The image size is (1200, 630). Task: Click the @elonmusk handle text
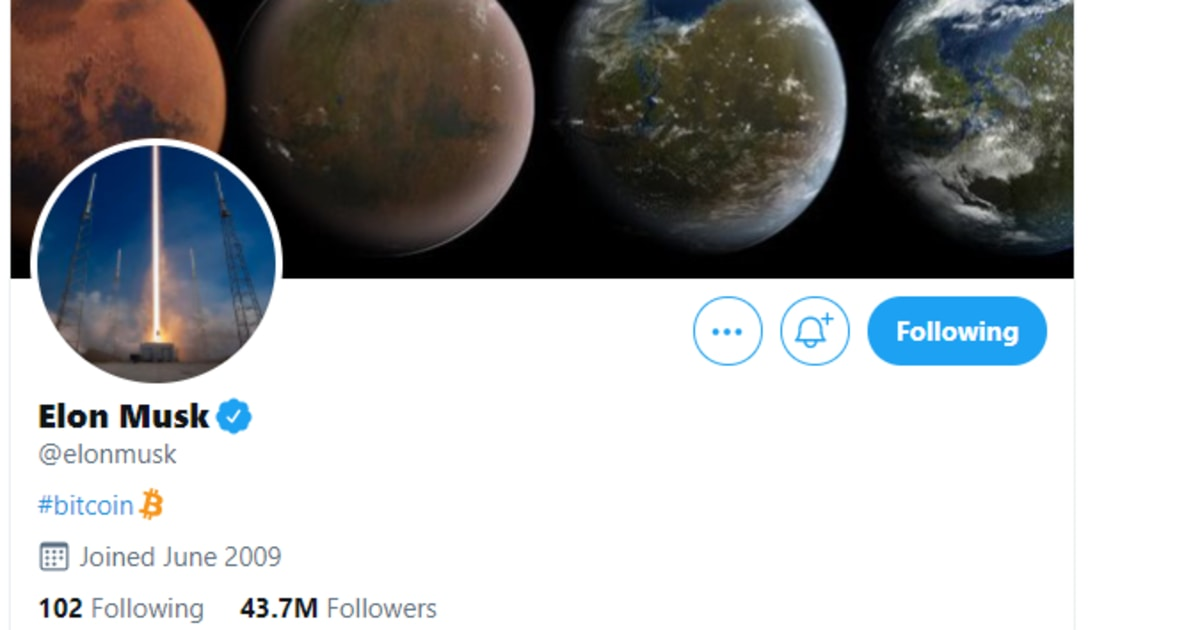[x=107, y=454]
